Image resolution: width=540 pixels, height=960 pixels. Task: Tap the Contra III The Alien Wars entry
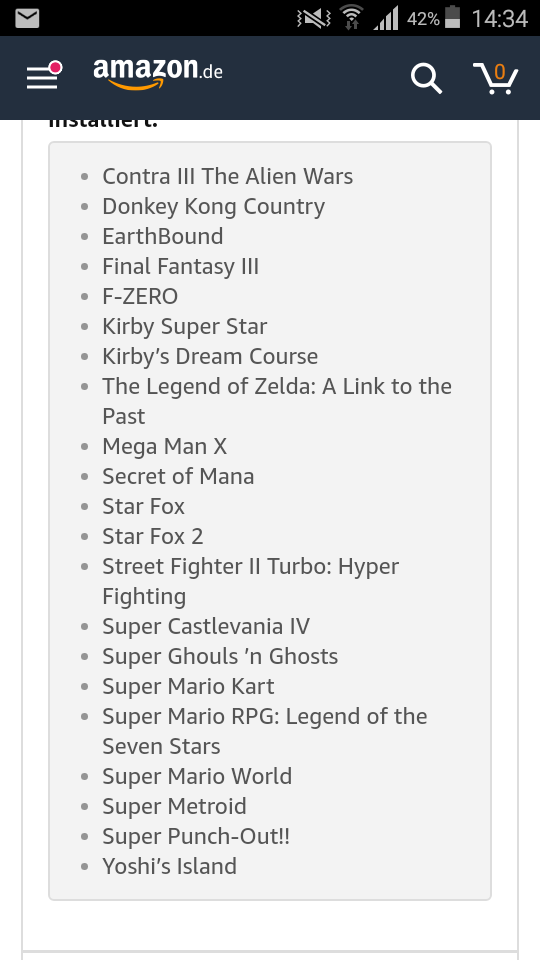pyautogui.click(x=228, y=176)
